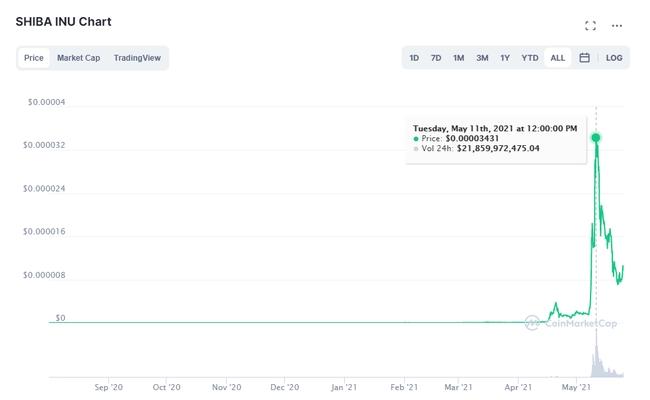Open the TradingView chart tab
Image resolution: width=650 pixels, height=400 pixels.
[137, 58]
